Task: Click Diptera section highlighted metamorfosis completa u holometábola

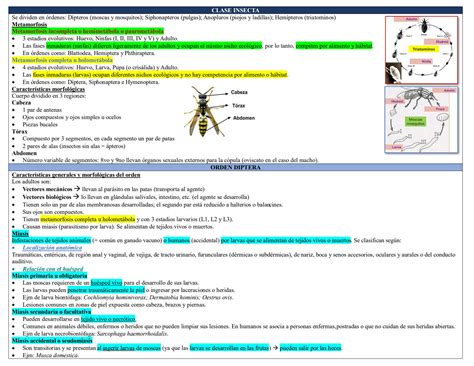Action: (x=88, y=219)
